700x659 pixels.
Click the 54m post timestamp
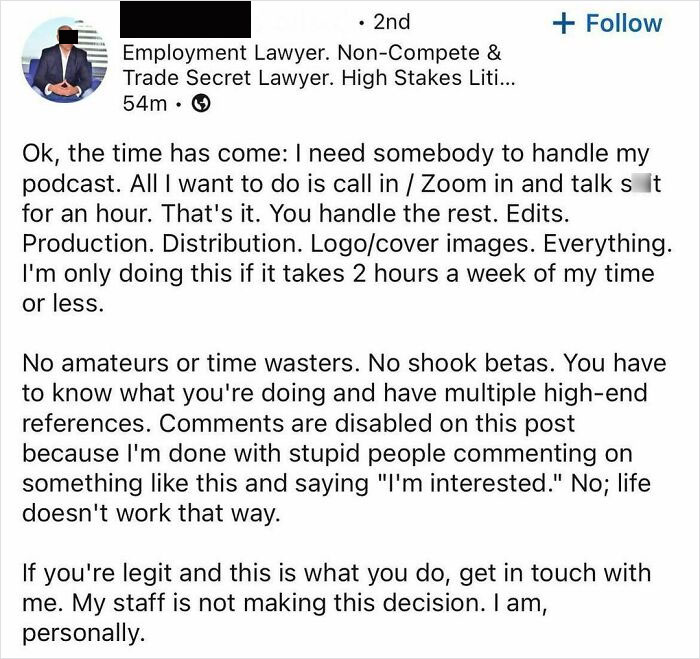pos(139,103)
